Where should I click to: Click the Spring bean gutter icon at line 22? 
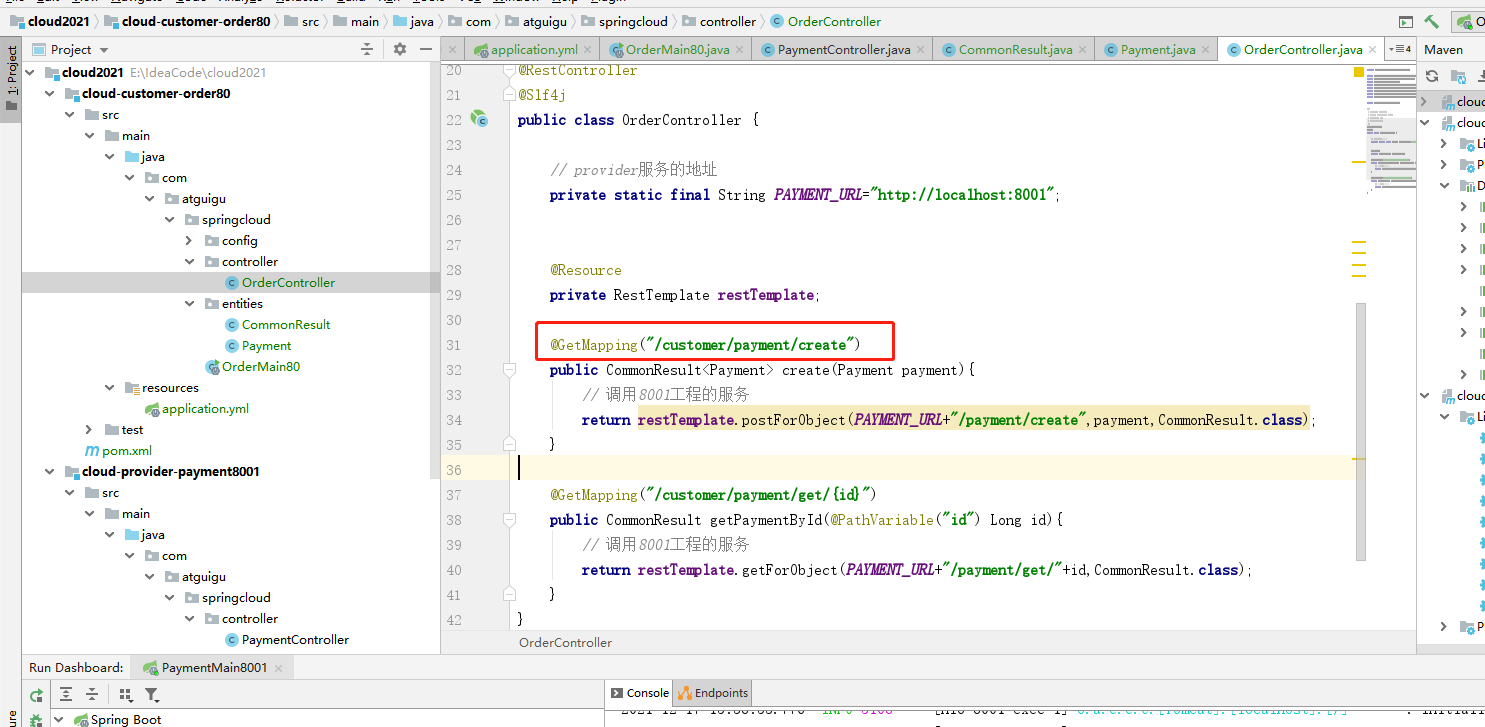click(481, 120)
